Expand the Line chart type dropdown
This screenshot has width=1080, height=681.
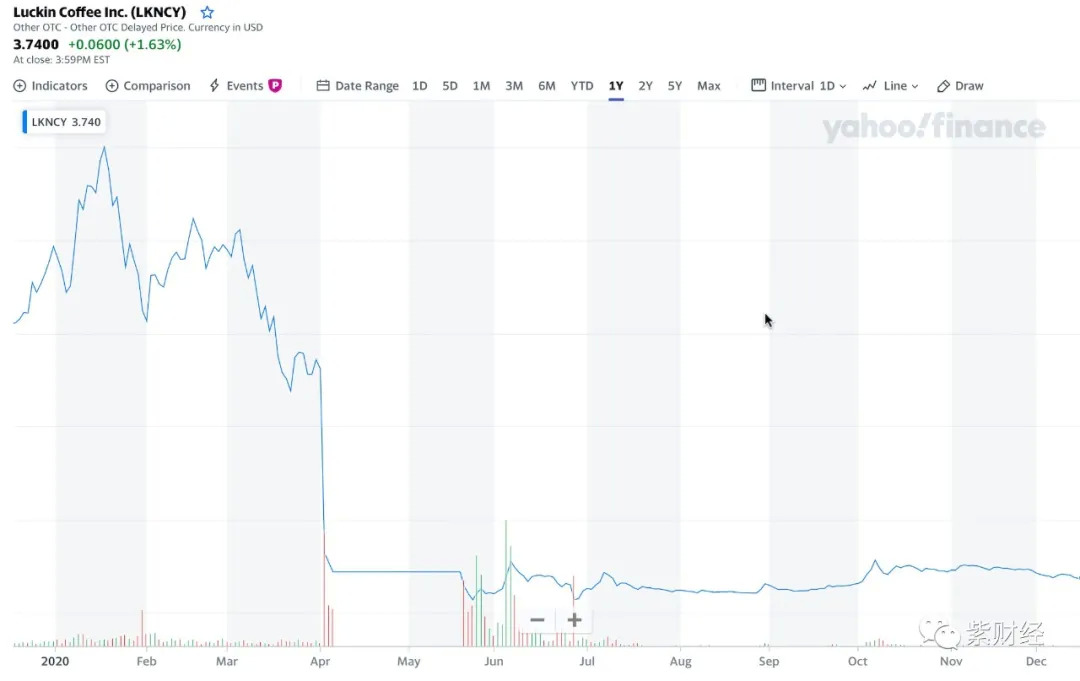[890, 86]
